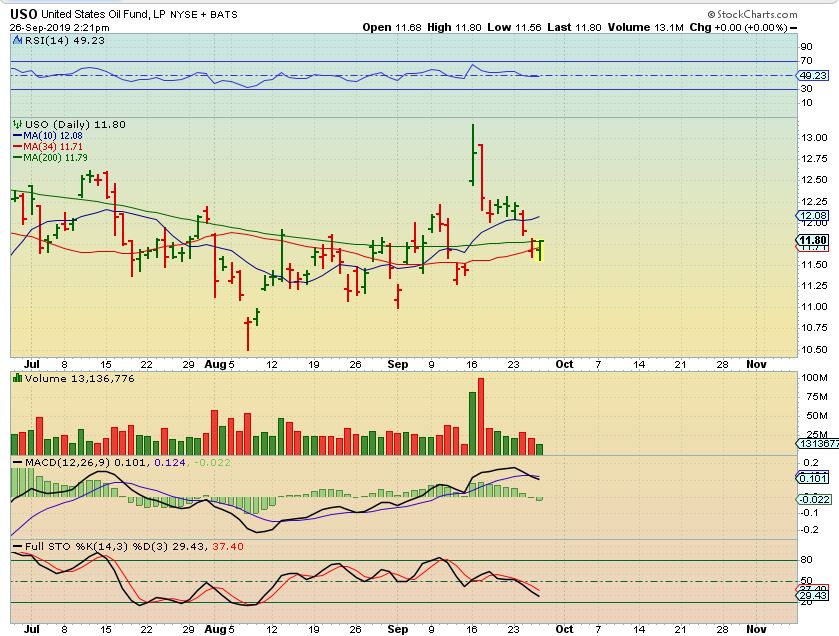Viewport: 839px width, 636px height.
Task: Click the black Full STO line marker
Action: click(x=18, y=547)
